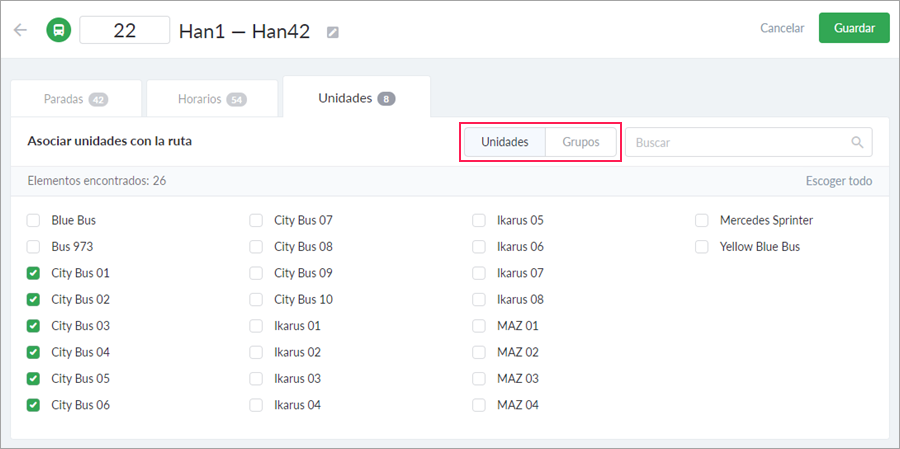Click the edit route name pencil icon
900x449 pixels.
(333, 32)
